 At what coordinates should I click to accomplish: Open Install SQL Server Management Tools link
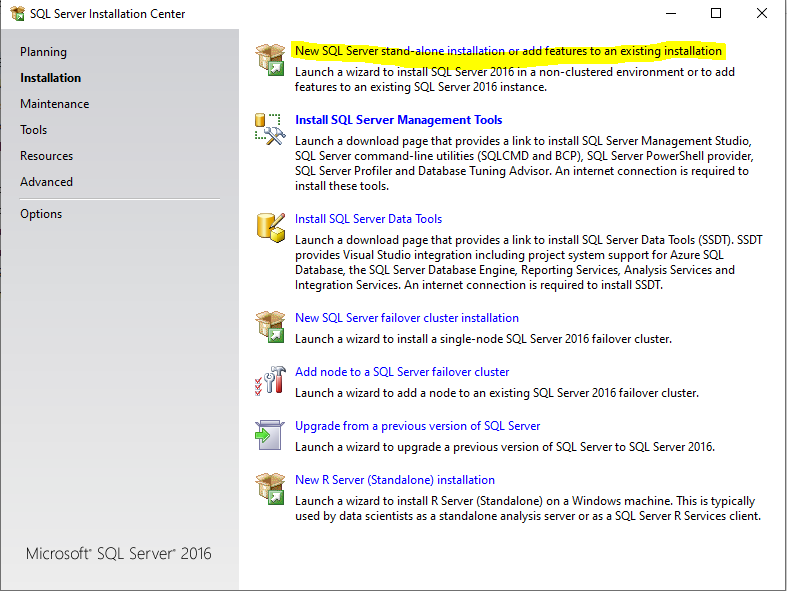point(399,120)
